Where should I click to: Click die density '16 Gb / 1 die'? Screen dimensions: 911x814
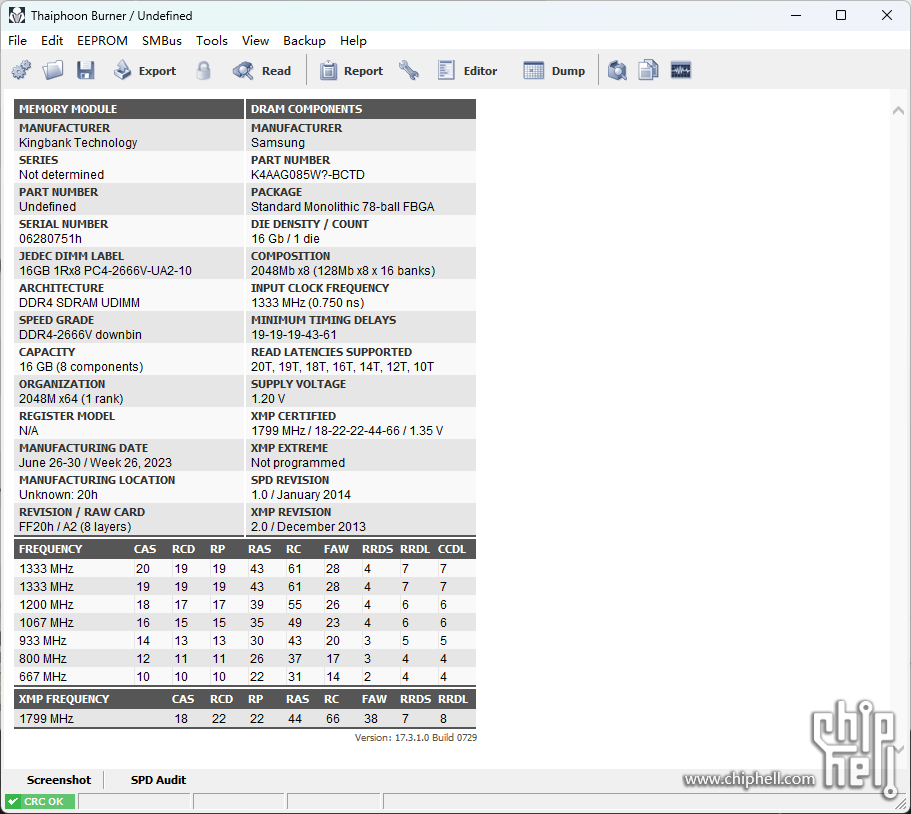[285, 239]
